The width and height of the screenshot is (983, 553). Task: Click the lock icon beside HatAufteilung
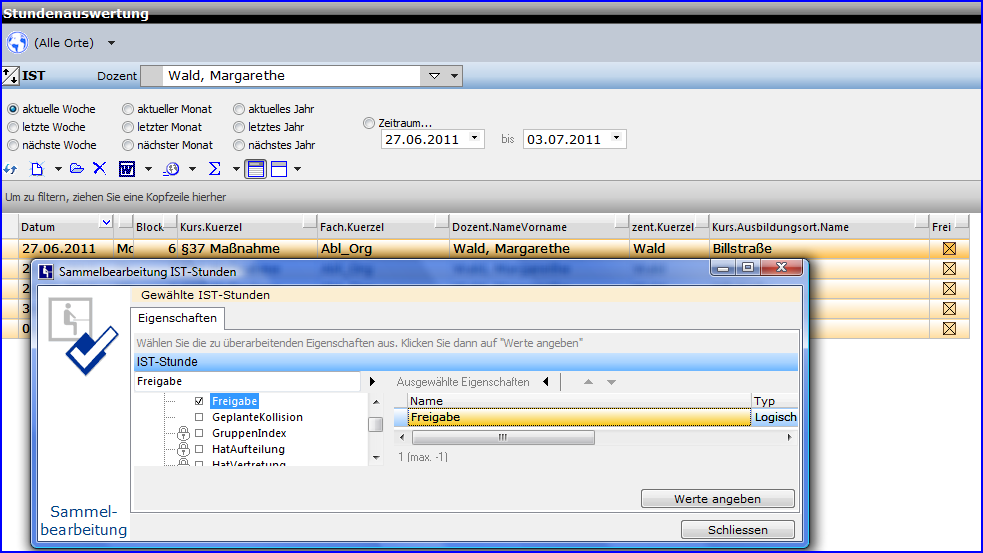pyautogui.click(x=183, y=450)
